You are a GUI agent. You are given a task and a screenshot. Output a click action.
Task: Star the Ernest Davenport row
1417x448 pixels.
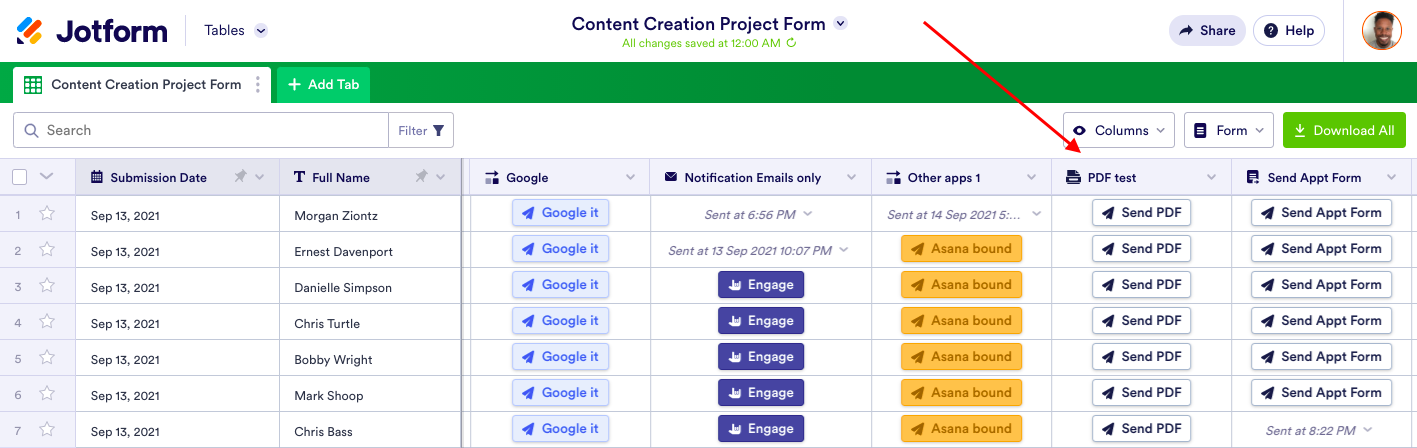point(47,250)
